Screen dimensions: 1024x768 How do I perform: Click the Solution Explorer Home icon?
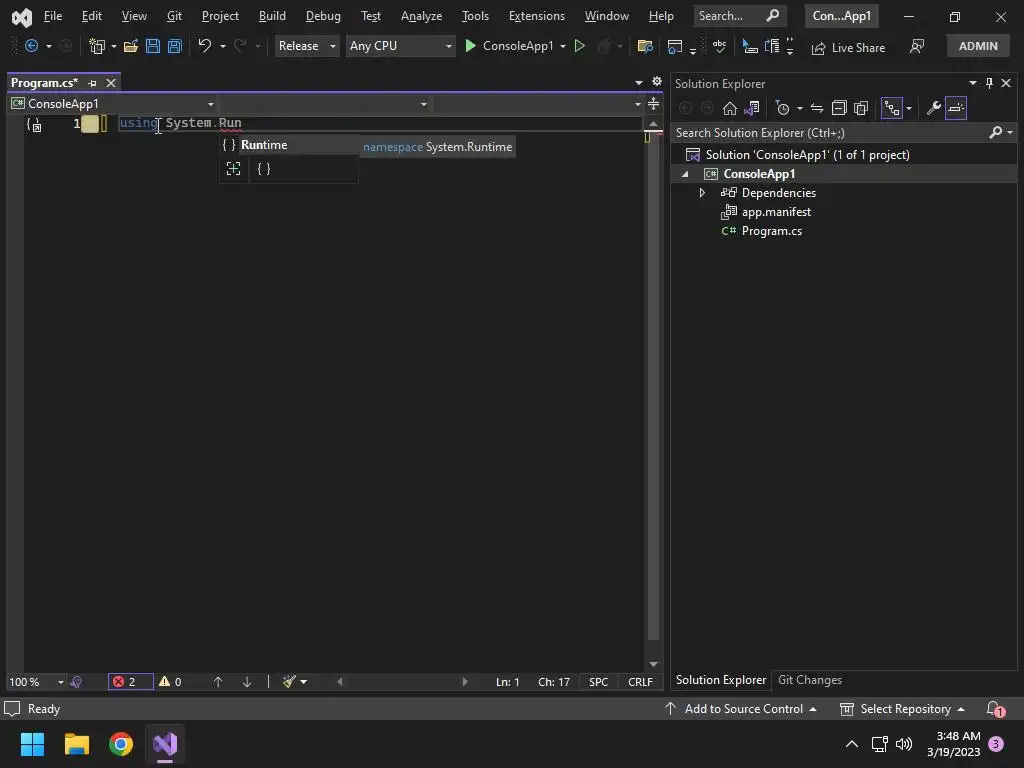[x=729, y=108]
